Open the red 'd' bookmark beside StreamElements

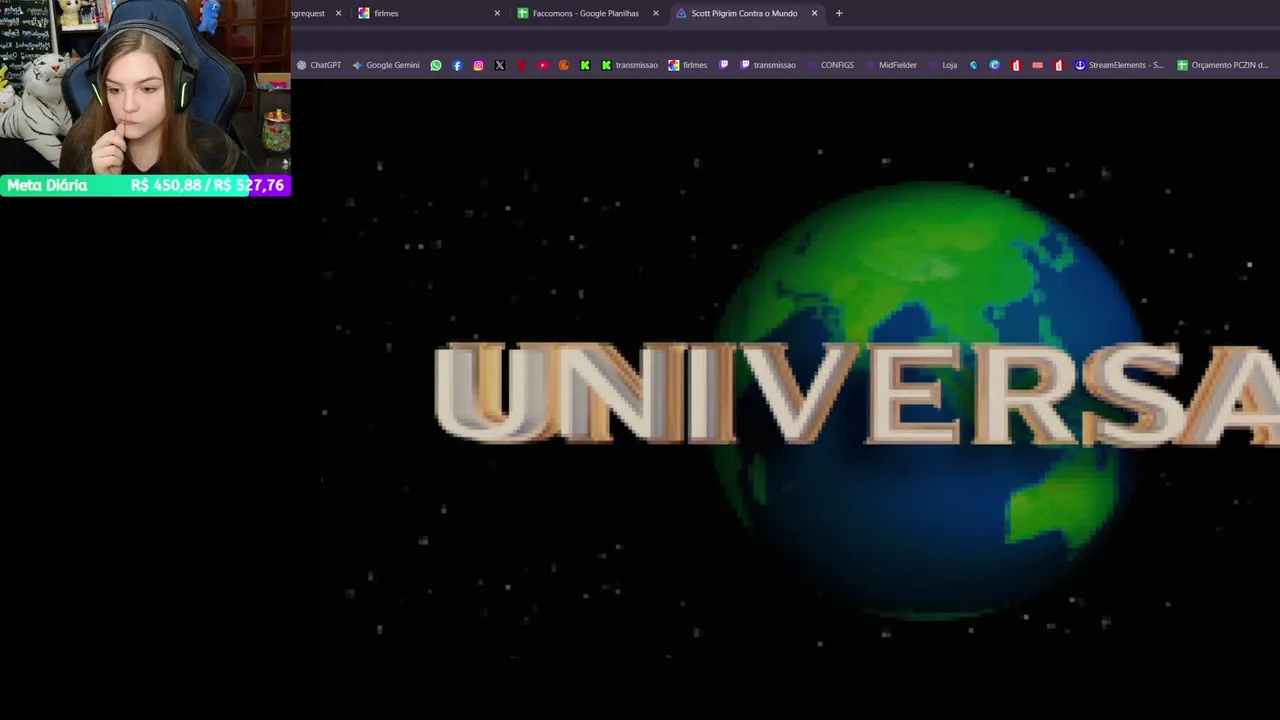tap(1058, 65)
